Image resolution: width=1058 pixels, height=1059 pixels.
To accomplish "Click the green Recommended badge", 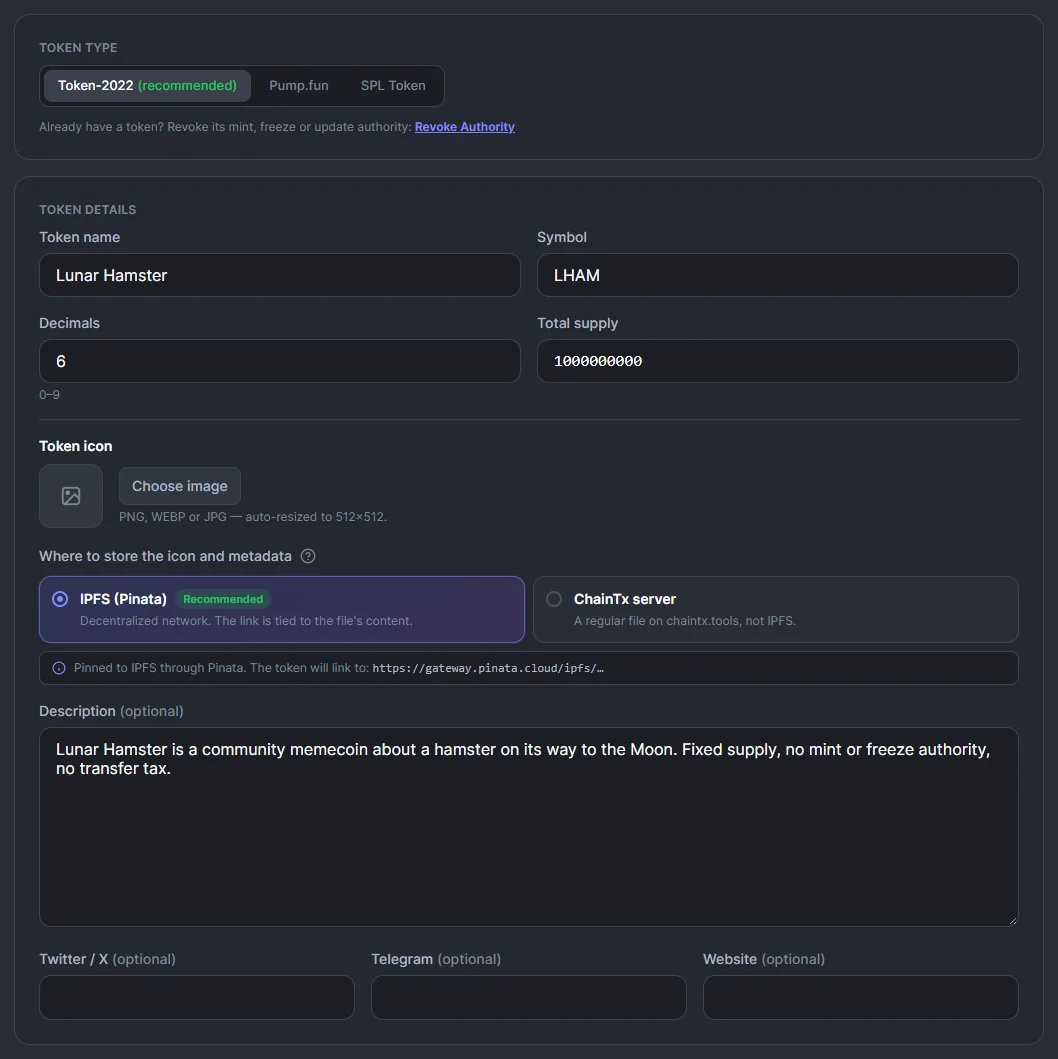I will (x=223, y=599).
